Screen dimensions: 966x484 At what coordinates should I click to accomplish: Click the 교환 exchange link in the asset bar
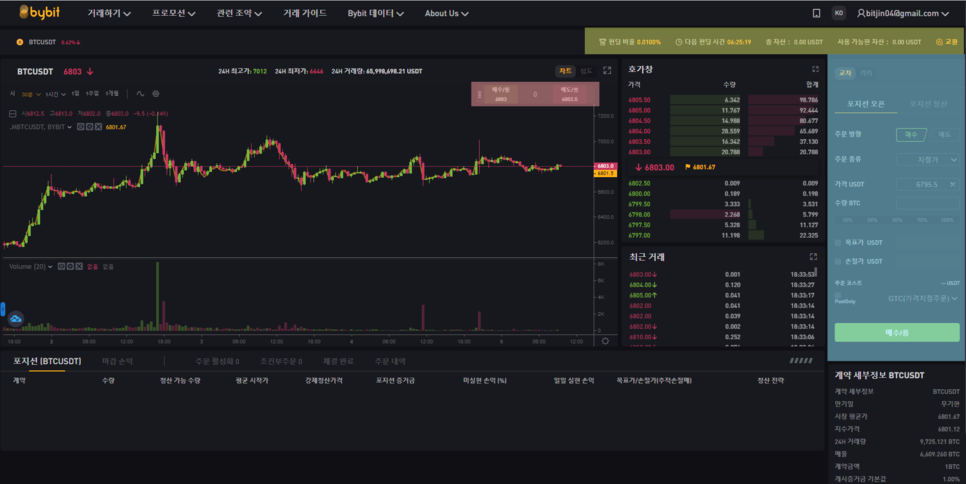pyautogui.click(x=947, y=42)
